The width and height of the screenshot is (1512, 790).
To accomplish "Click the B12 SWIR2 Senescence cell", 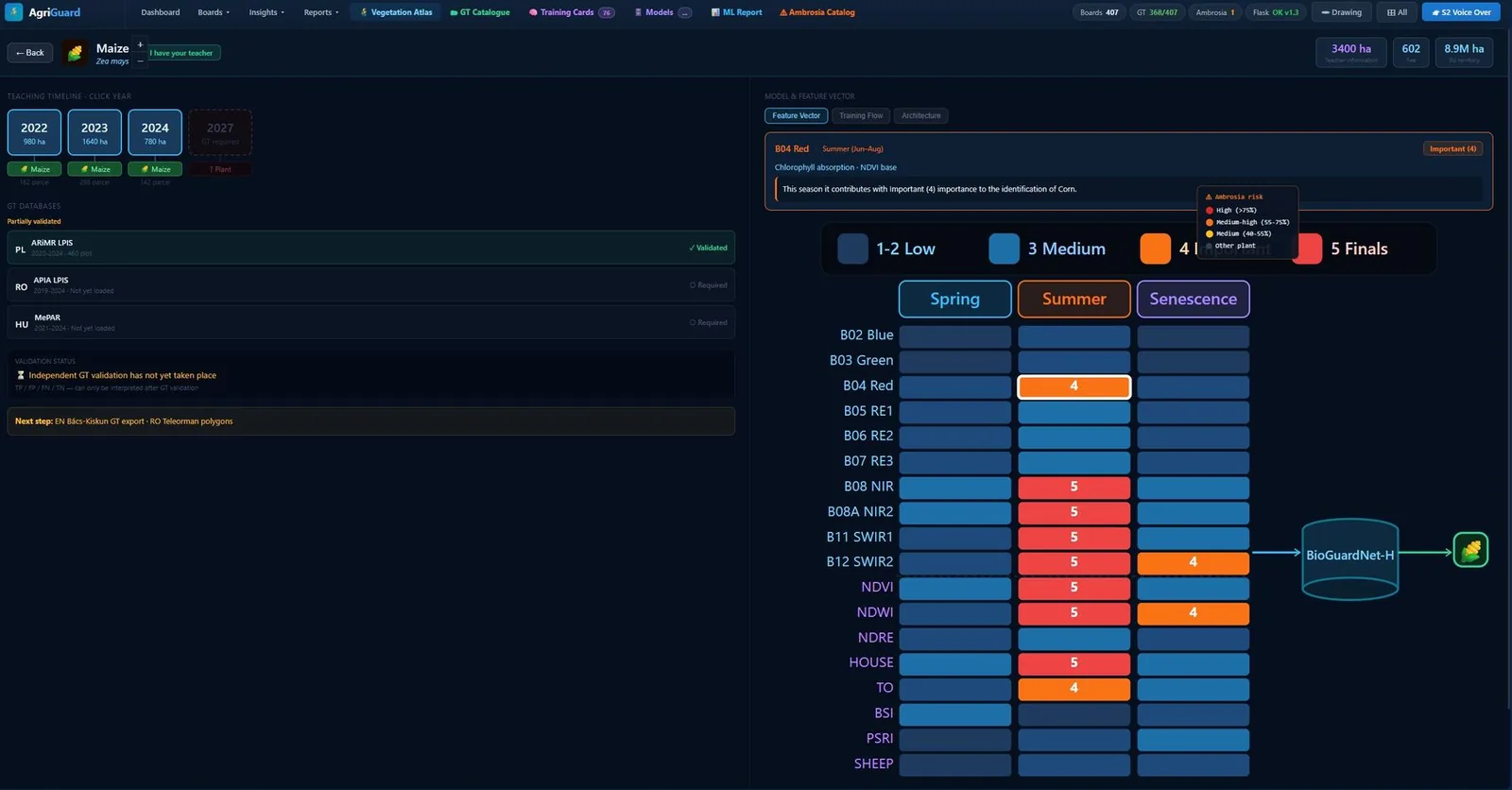I will coord(1193,562).
